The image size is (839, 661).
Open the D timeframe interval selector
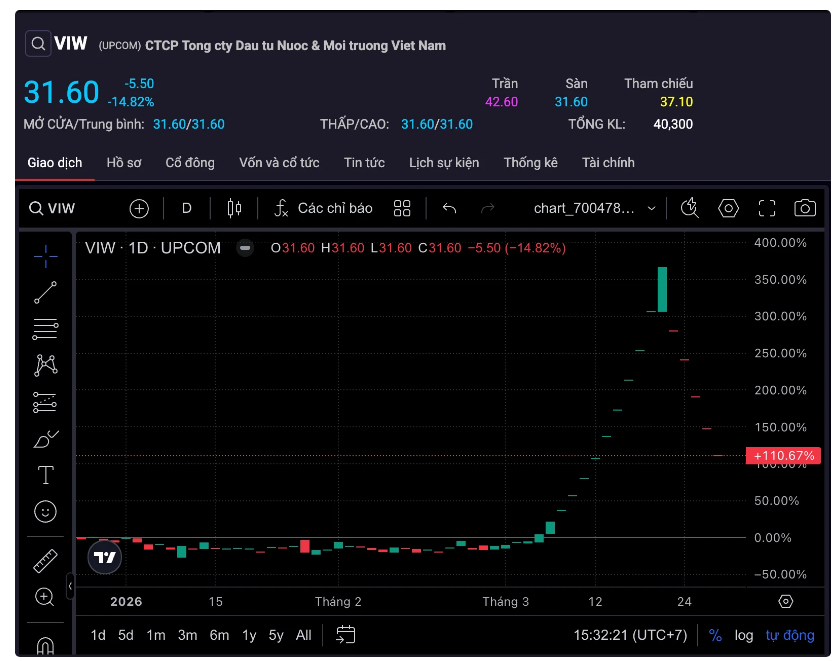187,208
